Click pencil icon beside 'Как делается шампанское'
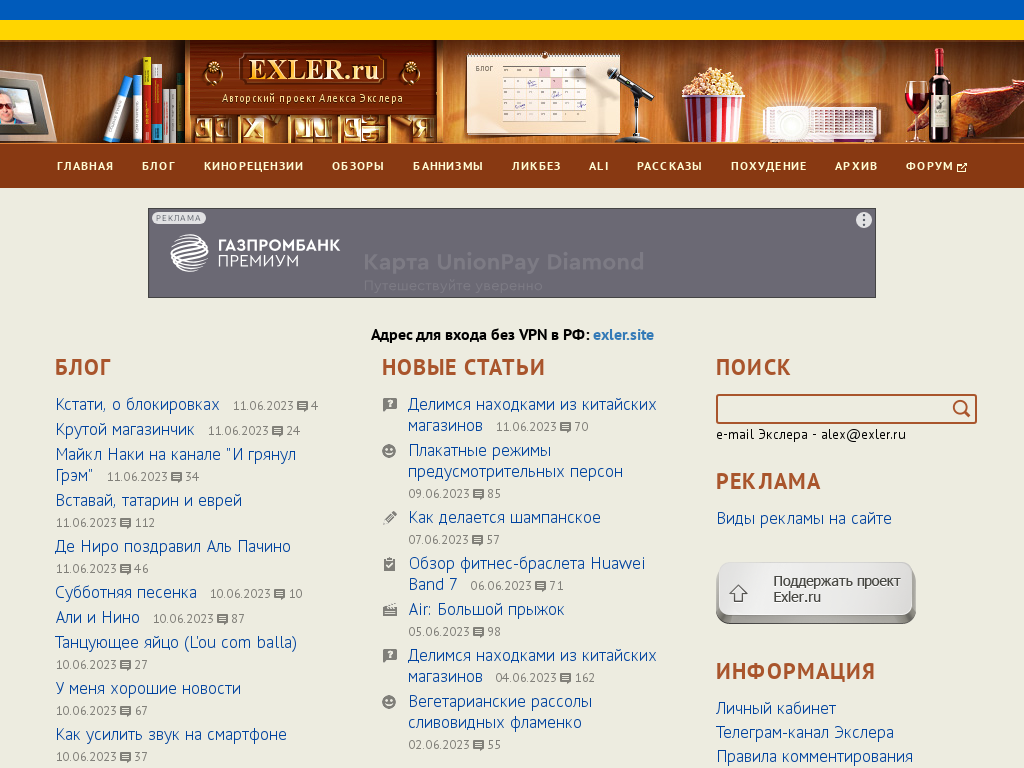Image resolution: width=1024 pixels, height=768 pixels. [390, 518]
